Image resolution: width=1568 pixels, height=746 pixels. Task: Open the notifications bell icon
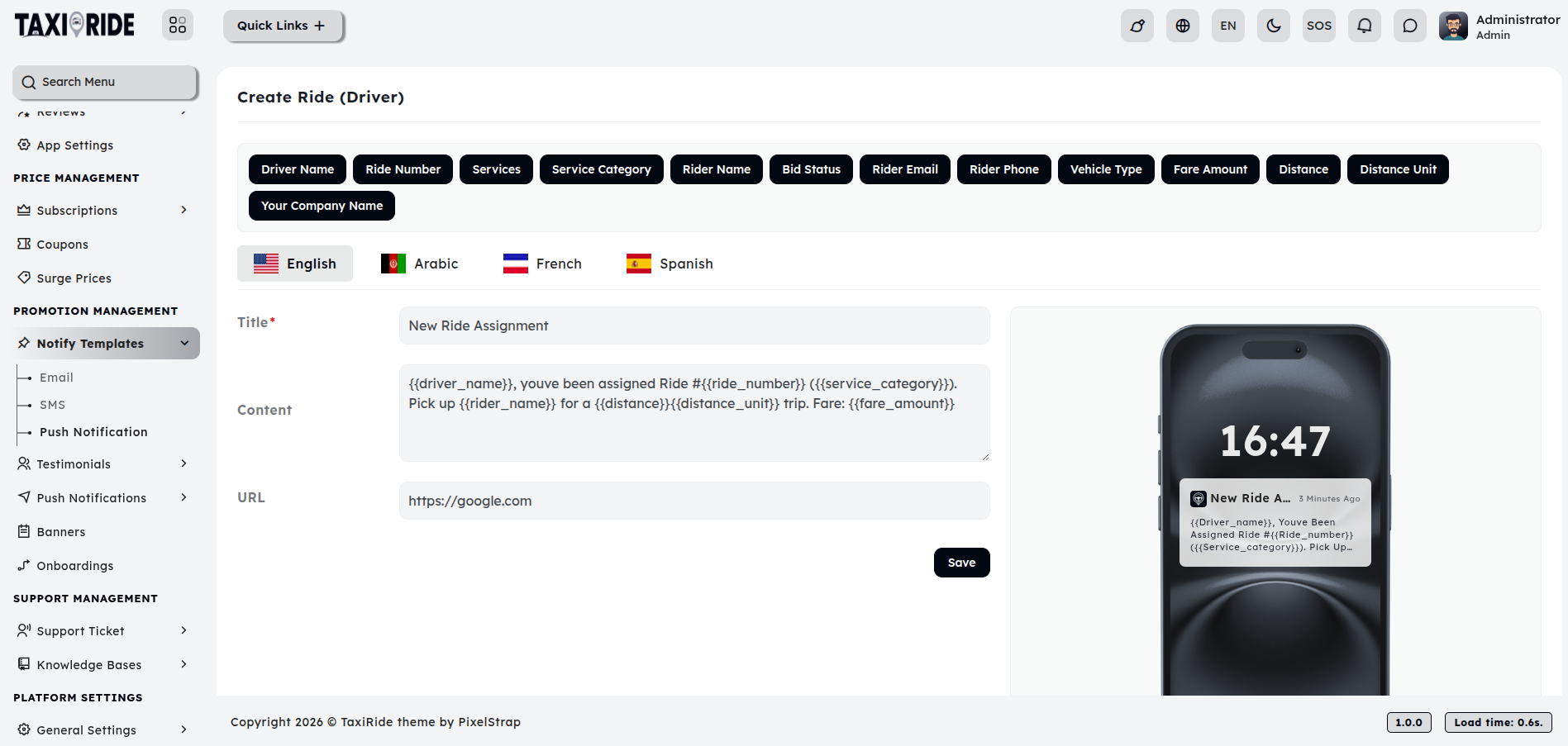(1365, 26)
